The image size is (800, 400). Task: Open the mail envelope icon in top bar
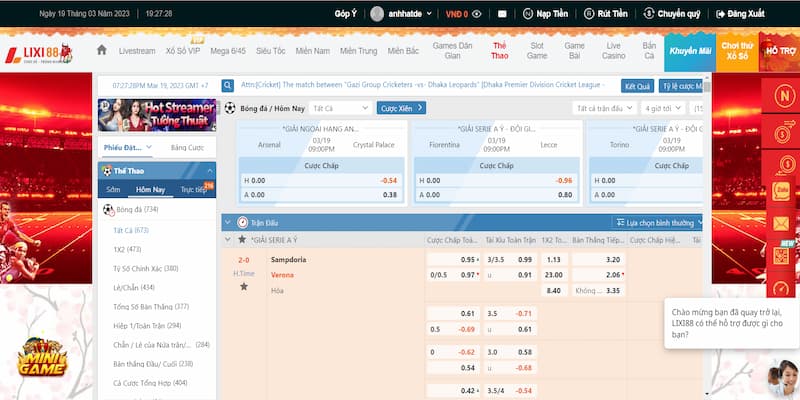point(502,14)
